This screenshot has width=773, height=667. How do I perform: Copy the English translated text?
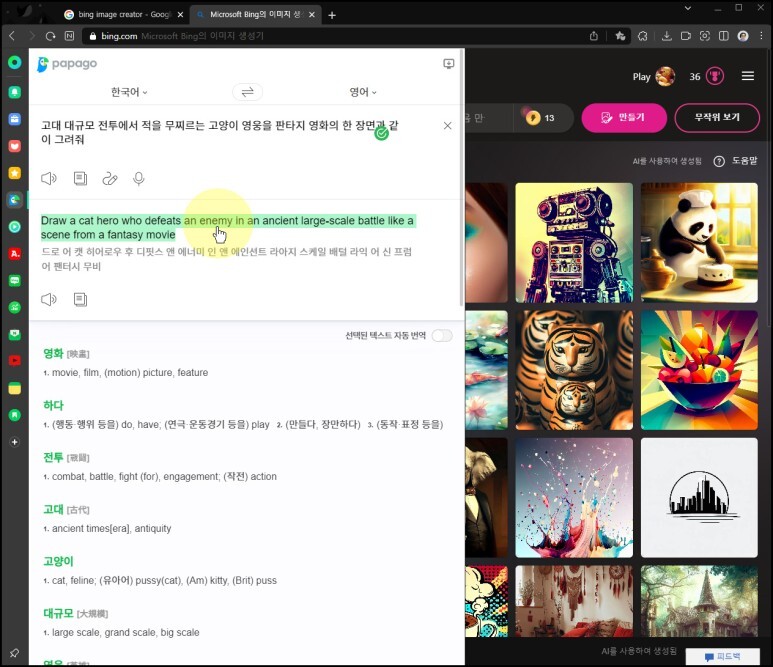[80, 299]
